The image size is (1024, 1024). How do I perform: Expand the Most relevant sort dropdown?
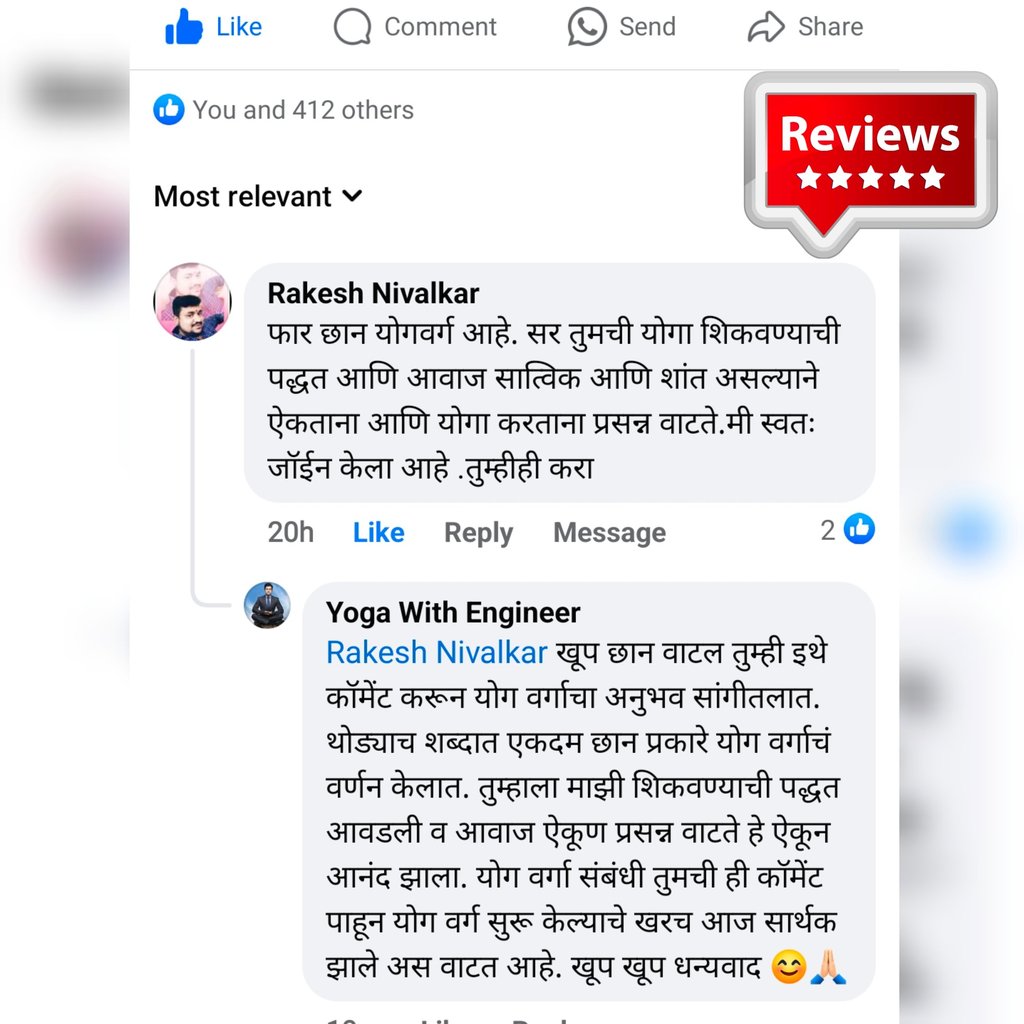258,196
